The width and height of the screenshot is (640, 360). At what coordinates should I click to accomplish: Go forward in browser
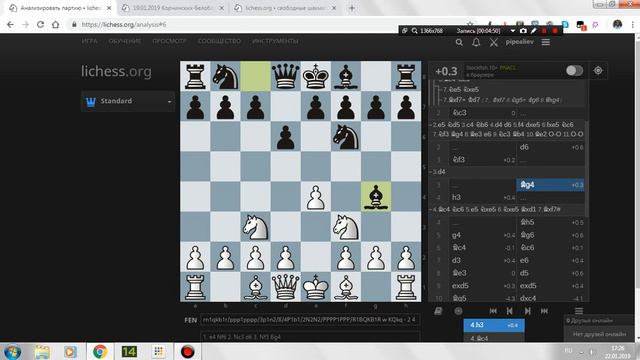[25, 24]
